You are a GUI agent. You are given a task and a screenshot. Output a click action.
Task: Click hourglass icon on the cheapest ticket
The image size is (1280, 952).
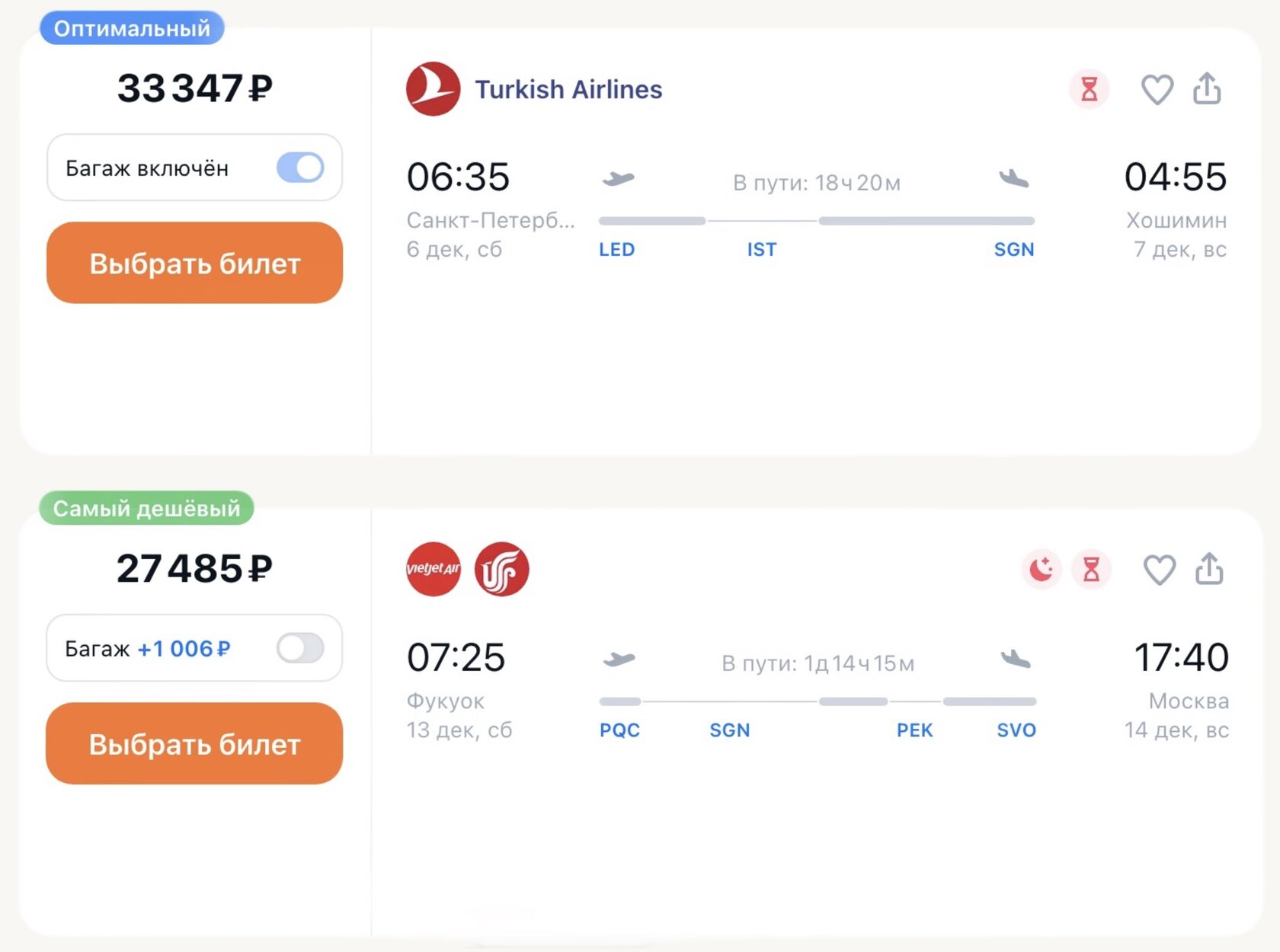tap(1091, 569)
